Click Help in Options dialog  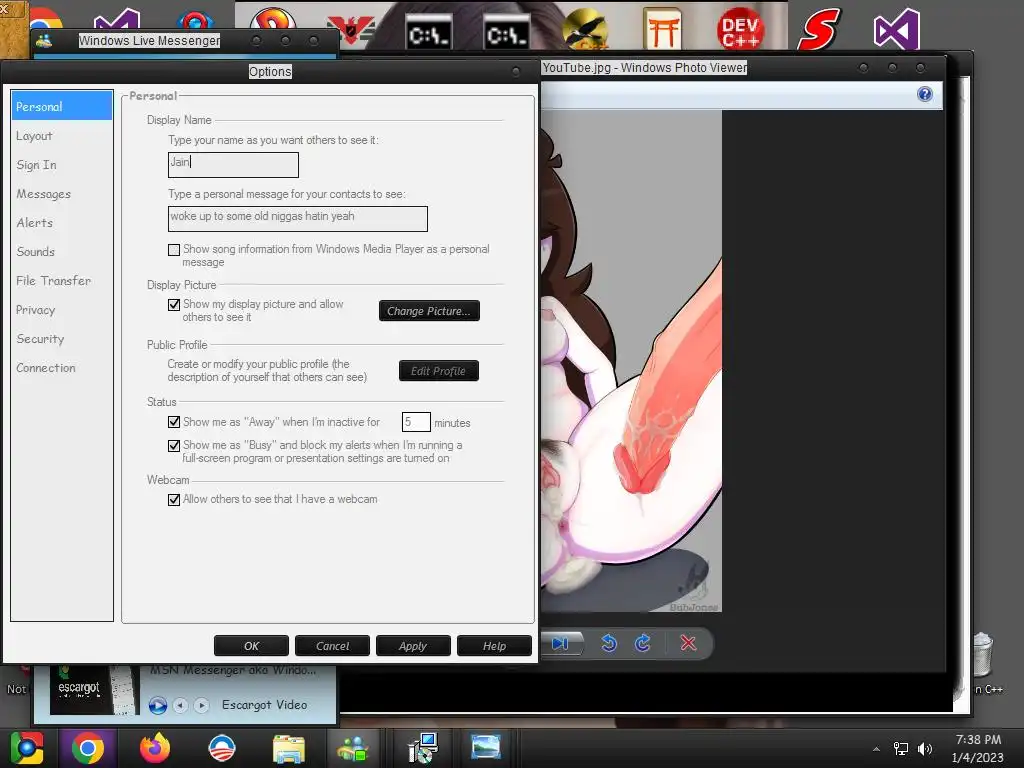pos(494,646)
